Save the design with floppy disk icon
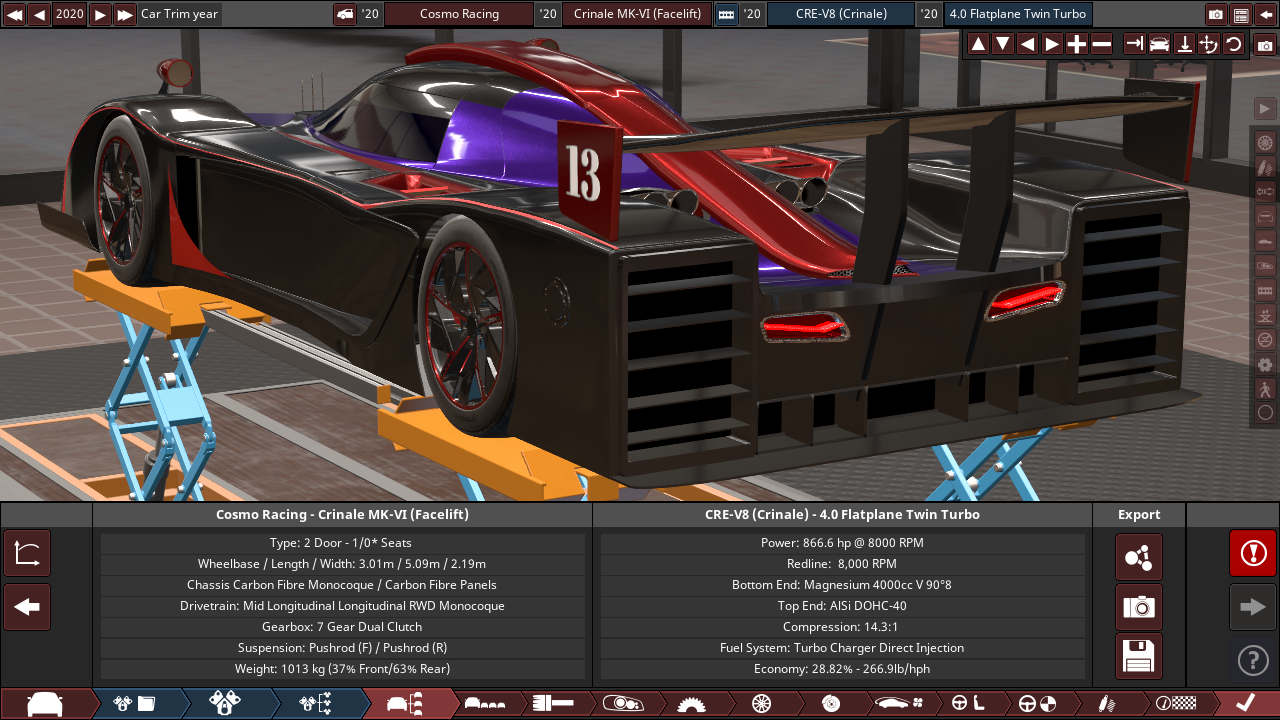1280x720 pixels. pos(1139,656)
